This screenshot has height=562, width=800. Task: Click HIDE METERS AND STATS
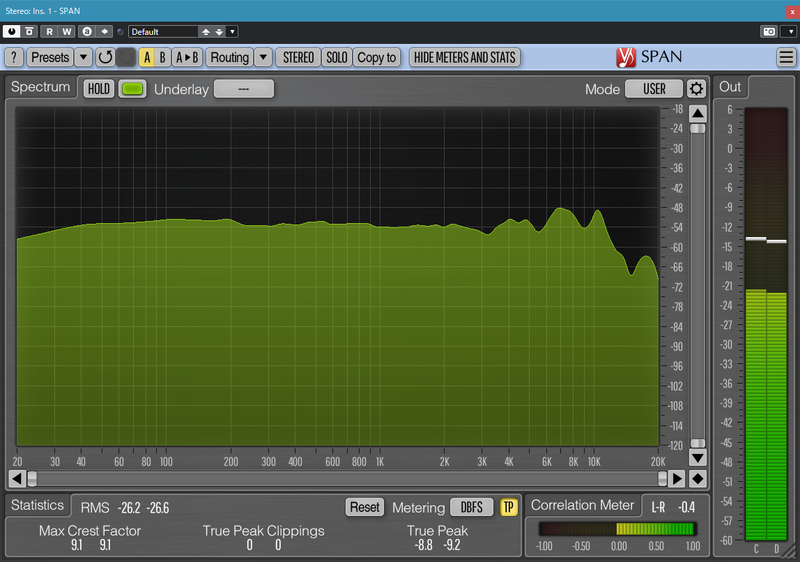pyautogui.click(x=464, y=57)
